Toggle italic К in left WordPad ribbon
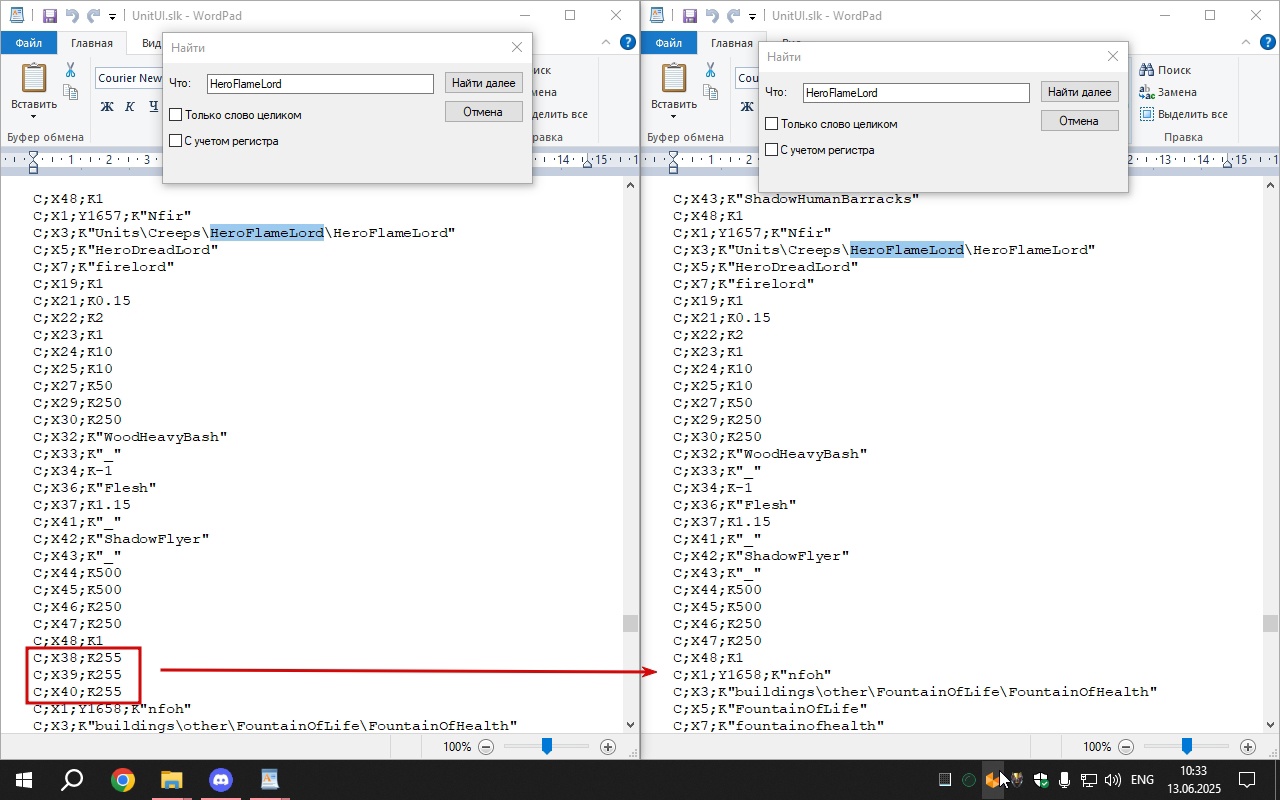1280x800 pixels. (x=130, y=106)
